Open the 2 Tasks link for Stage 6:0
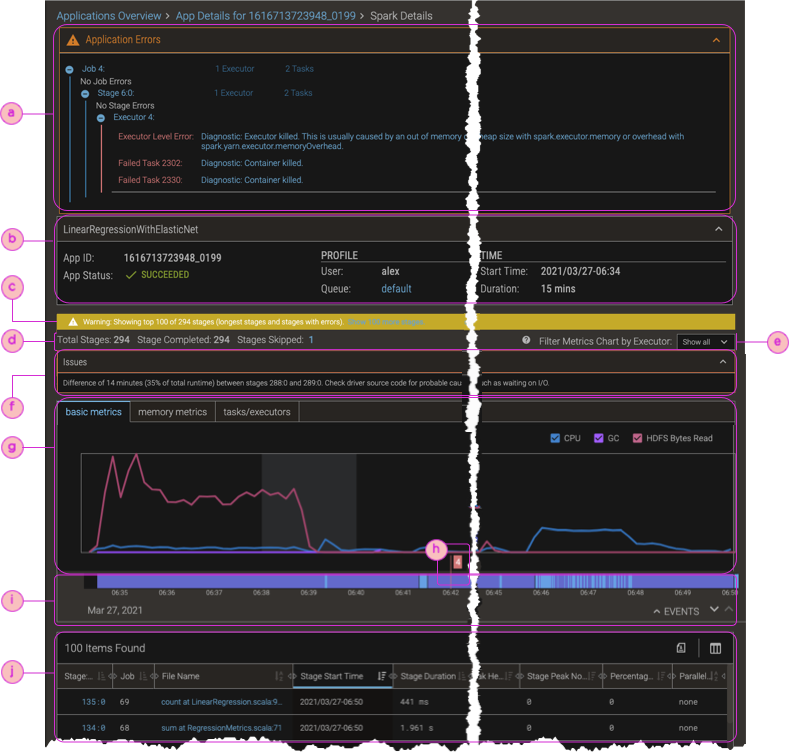Image resolution: width=789 pixels, height=752 pixels. point(298,93)
